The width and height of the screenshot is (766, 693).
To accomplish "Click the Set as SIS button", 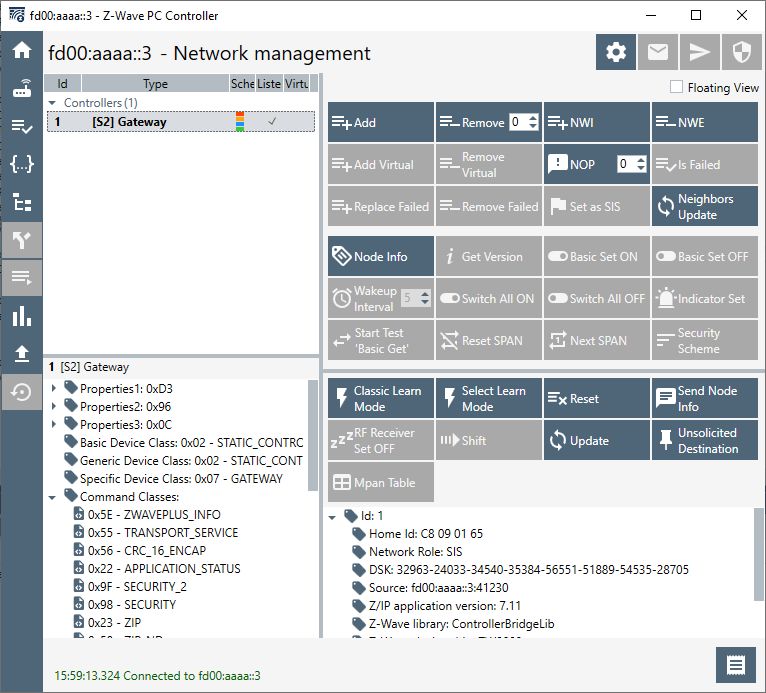I will [596, 206].
